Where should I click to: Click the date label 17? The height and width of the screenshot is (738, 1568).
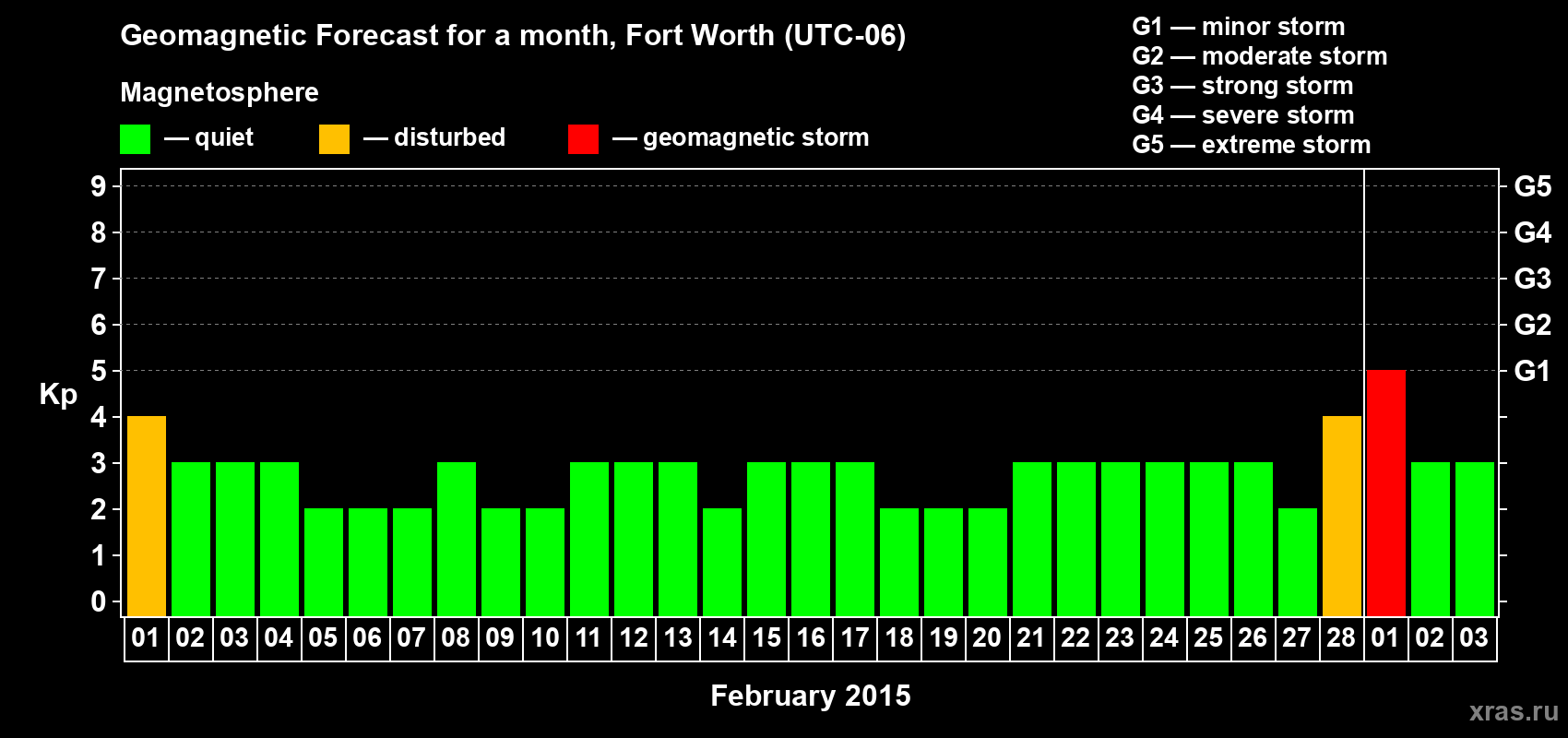coord(854,638)
